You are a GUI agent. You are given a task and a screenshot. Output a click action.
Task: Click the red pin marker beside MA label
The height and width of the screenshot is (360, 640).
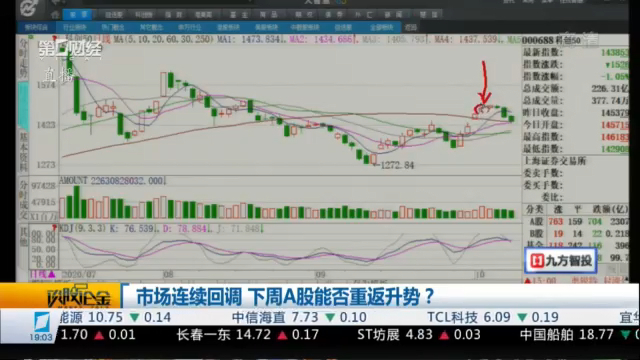point(54,39)
